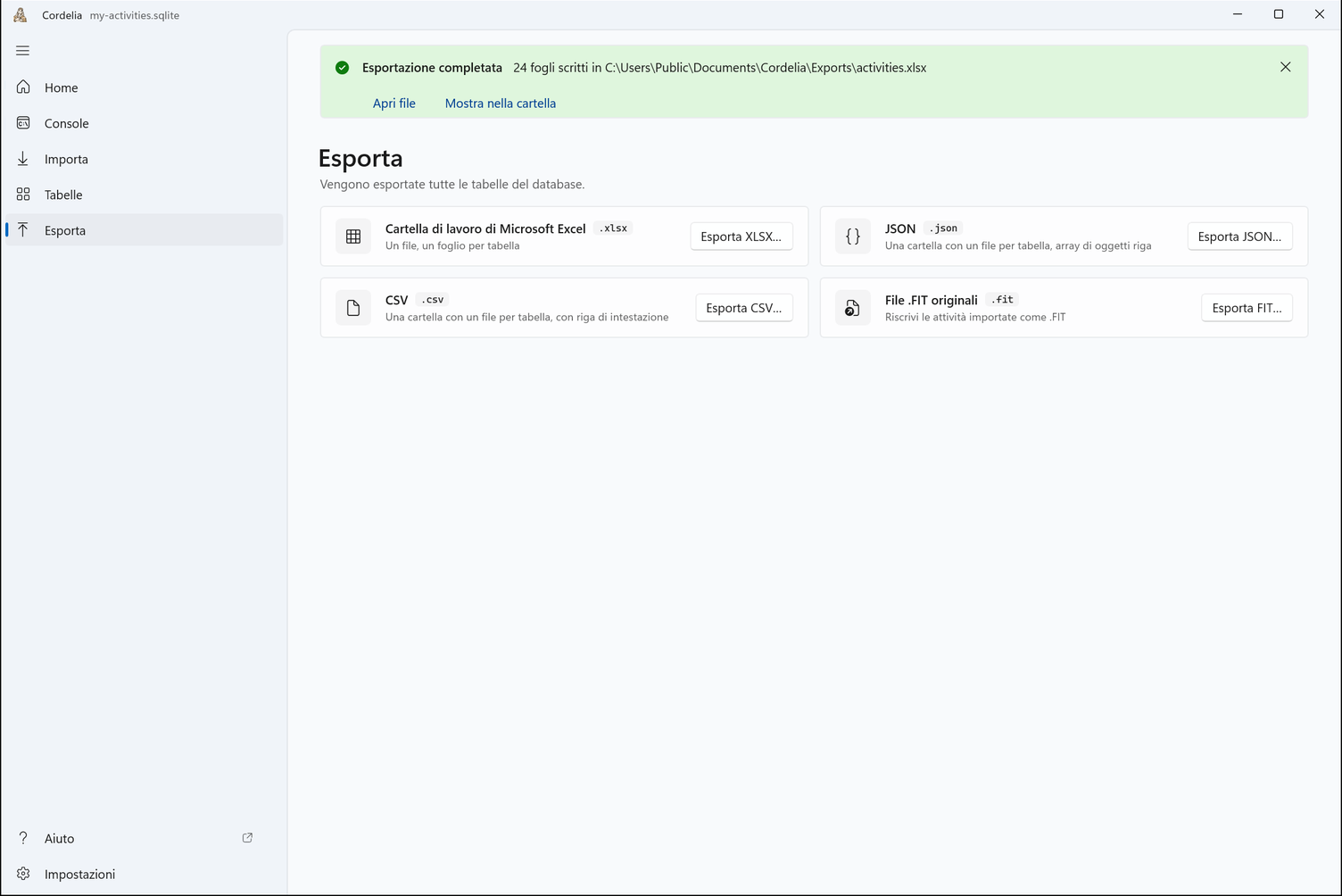Click the Excel workbook table icon

click(353, 236)
